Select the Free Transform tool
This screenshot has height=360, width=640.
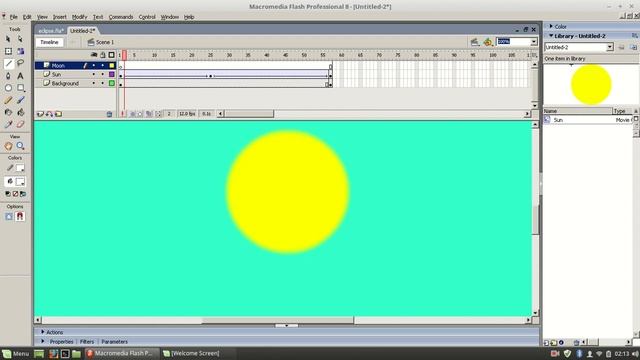(x=8, y=51)
